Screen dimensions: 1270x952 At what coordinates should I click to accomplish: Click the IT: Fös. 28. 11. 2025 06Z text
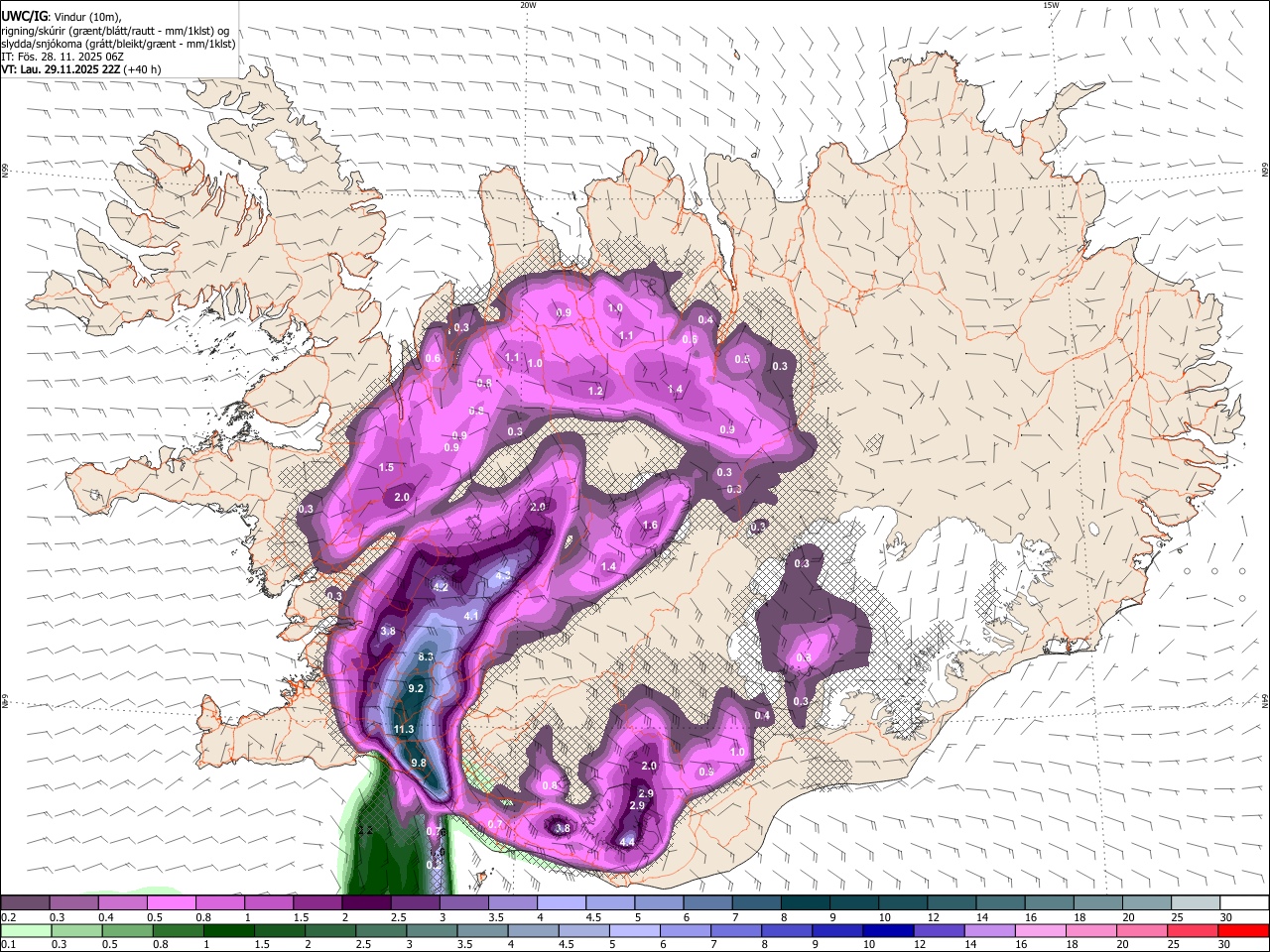[64, 57]
